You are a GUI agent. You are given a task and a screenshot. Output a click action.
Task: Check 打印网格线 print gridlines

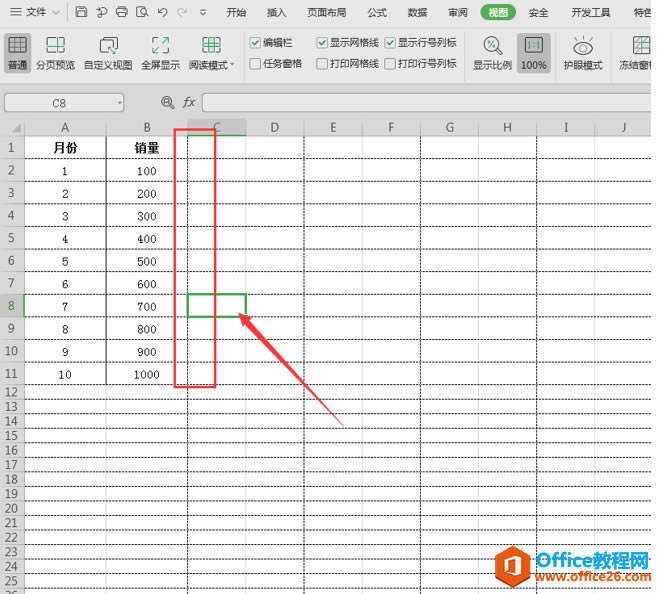tap(322, 64)
